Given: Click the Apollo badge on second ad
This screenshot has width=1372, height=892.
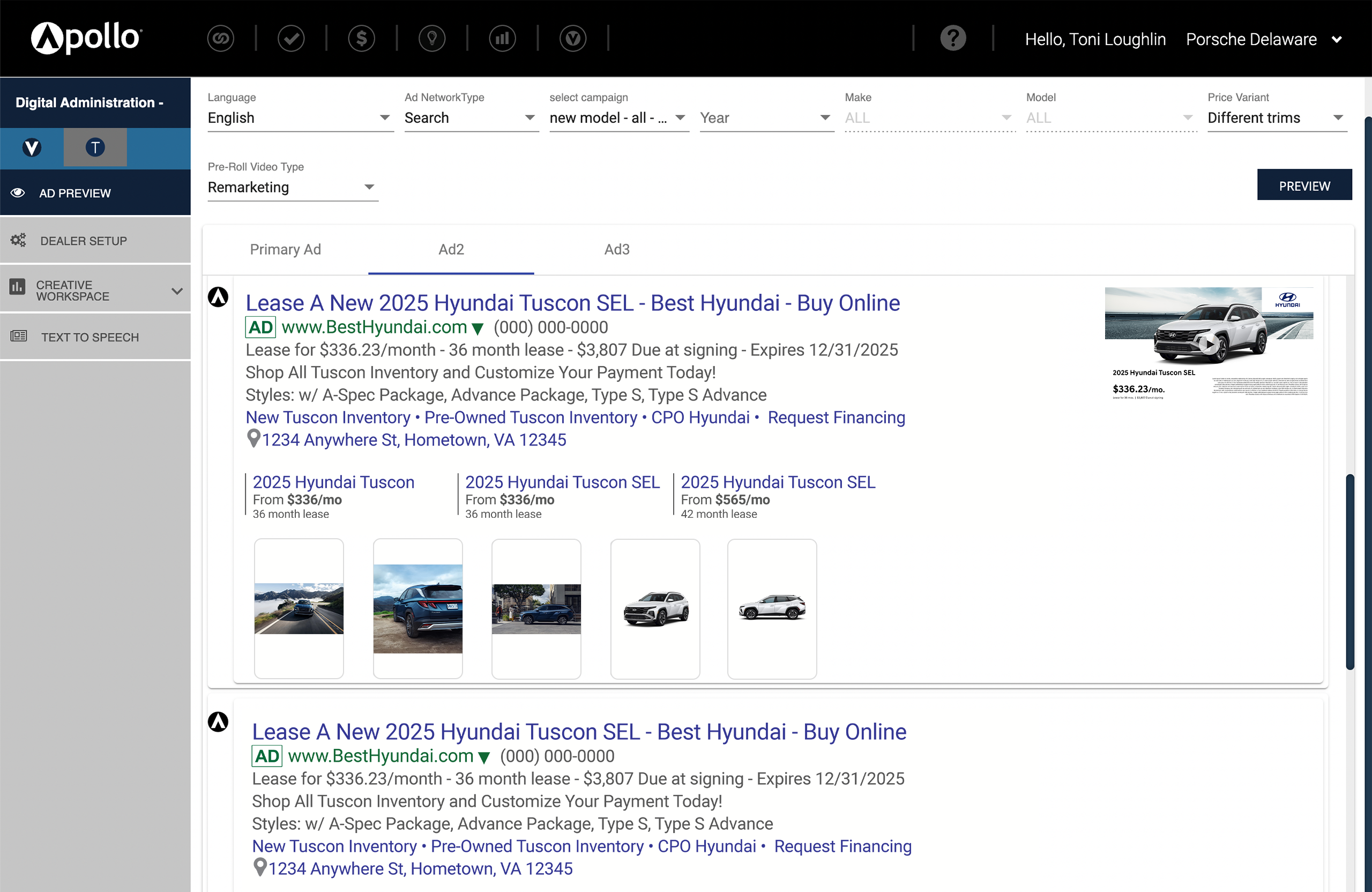Looking at the screenshot, I should click(x=218, y=722).
